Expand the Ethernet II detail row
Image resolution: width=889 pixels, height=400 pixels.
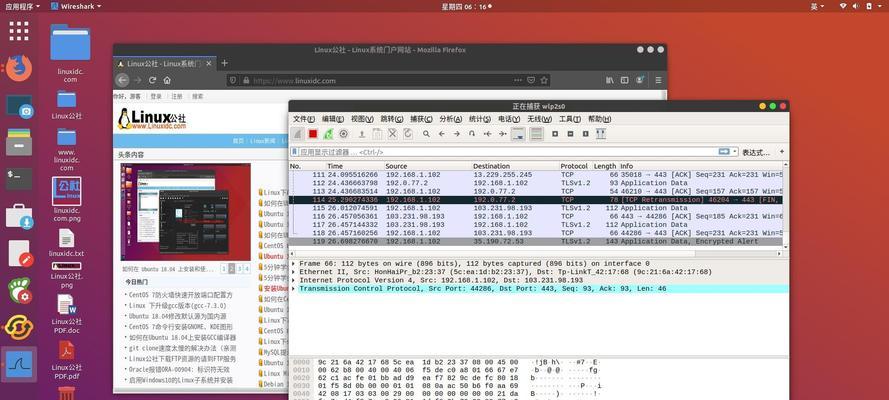click(x=293, y=272)
